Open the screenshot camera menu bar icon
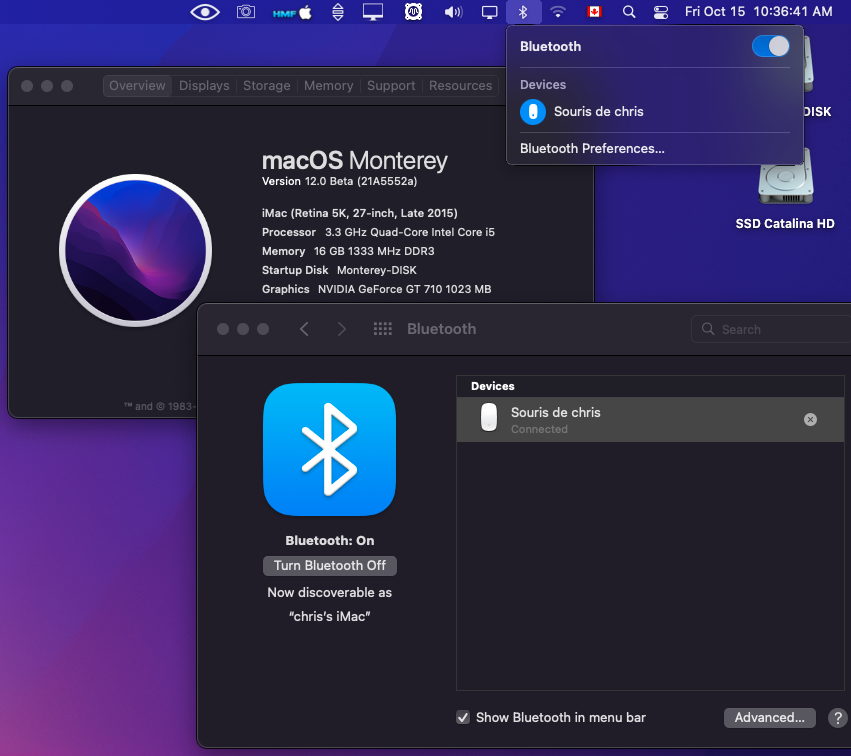 point(246,12)
